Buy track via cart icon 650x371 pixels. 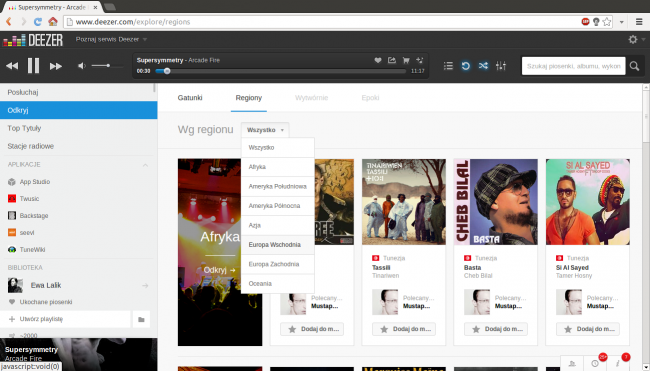pyautogui.click(x=406, y=60)
